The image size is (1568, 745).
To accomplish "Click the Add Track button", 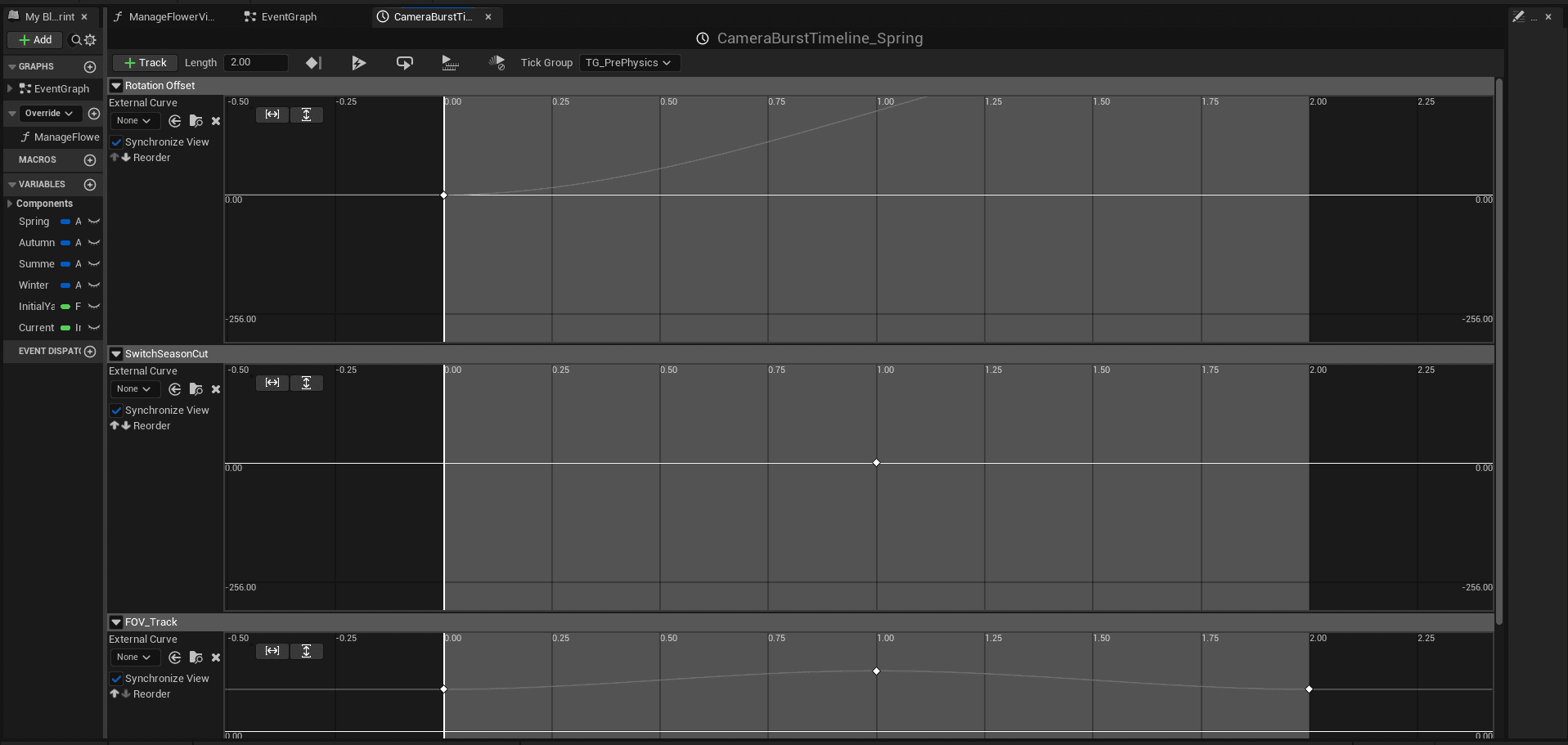I will click(144, 62).
